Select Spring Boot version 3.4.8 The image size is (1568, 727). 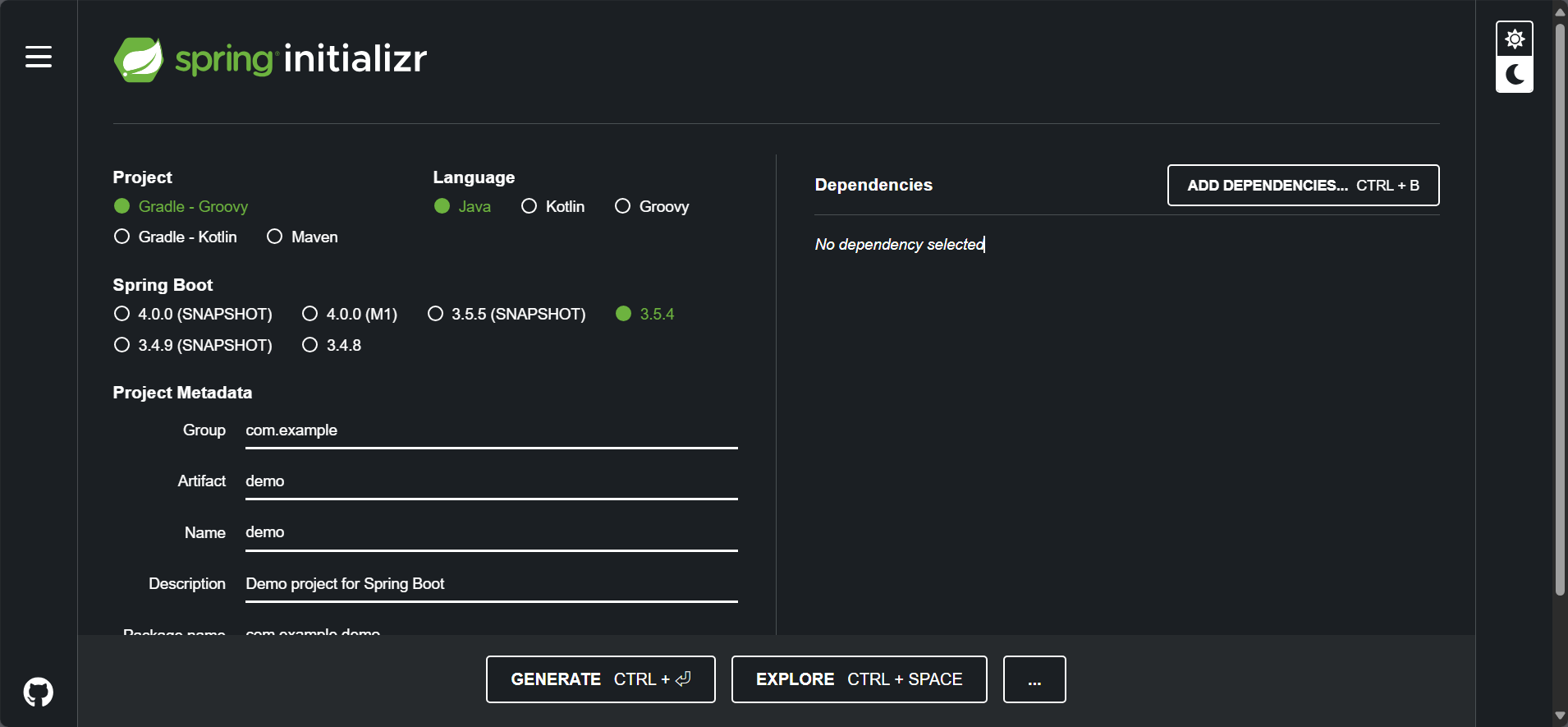[x=332, y=345]
